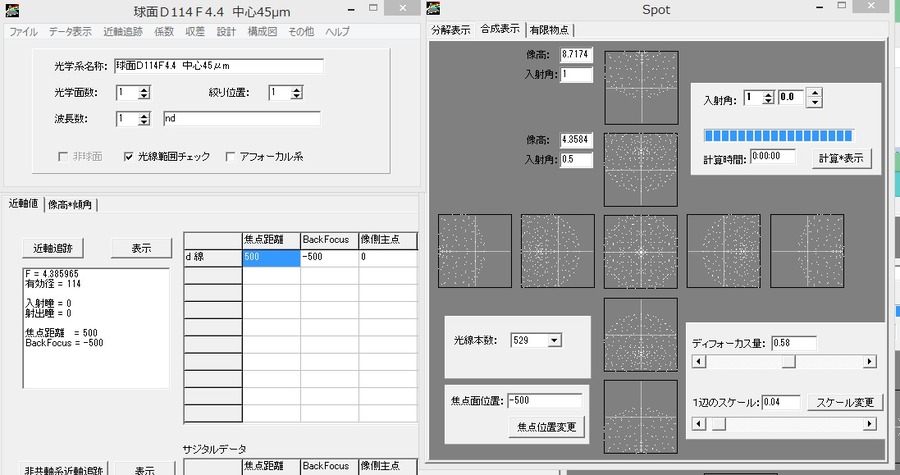
Task: Click the top spot diagram for 8.7174
Action: 641,88
